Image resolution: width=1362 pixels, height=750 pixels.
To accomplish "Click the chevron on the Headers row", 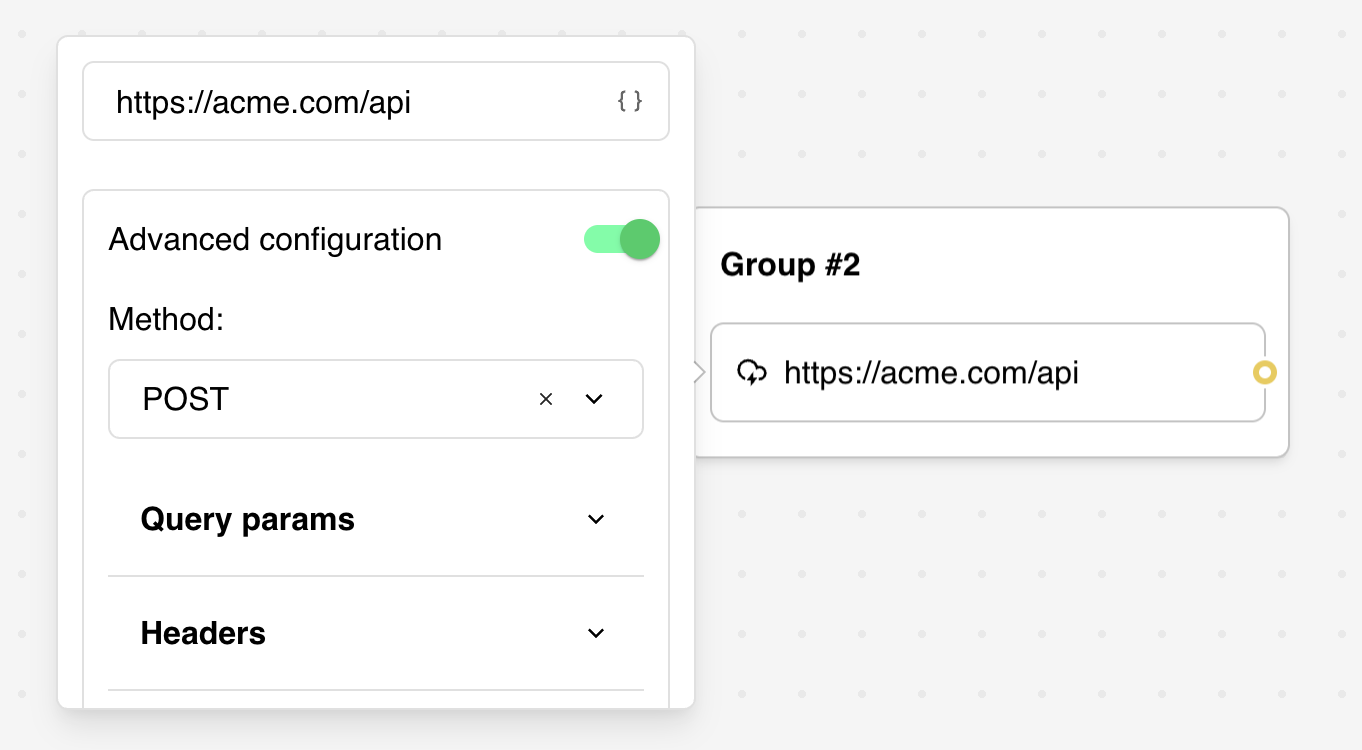I will pos(596,633).
